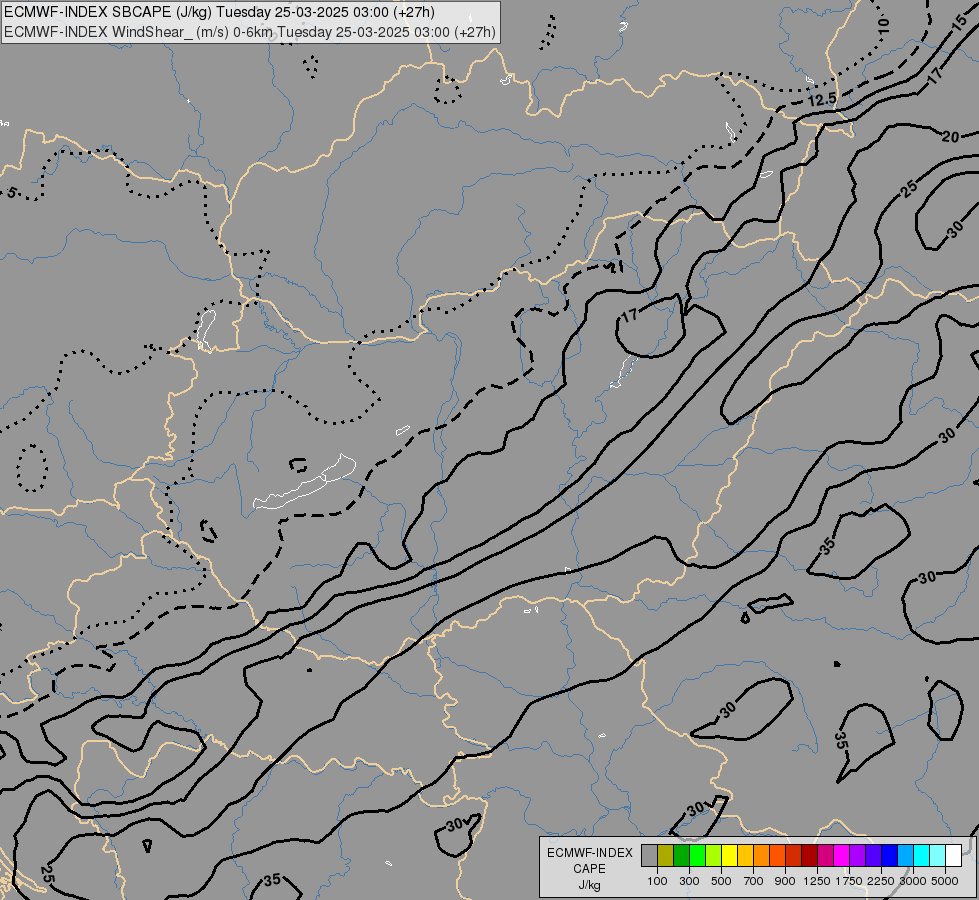
Task: Select the orange swatch right of 700 tick
Action: (761, 856)
